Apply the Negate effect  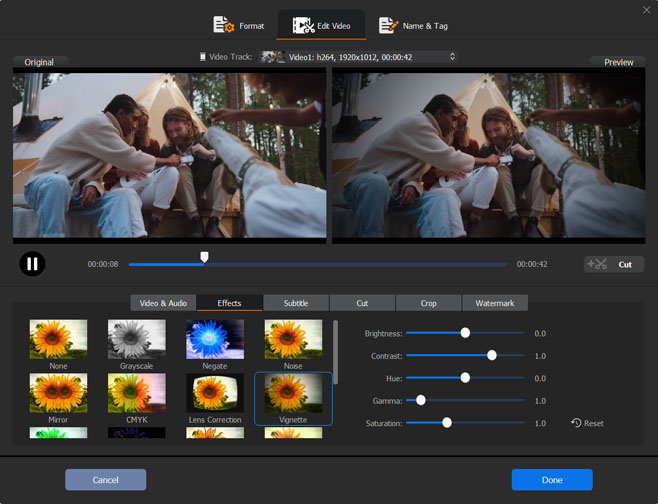click(x=215, y=340)
